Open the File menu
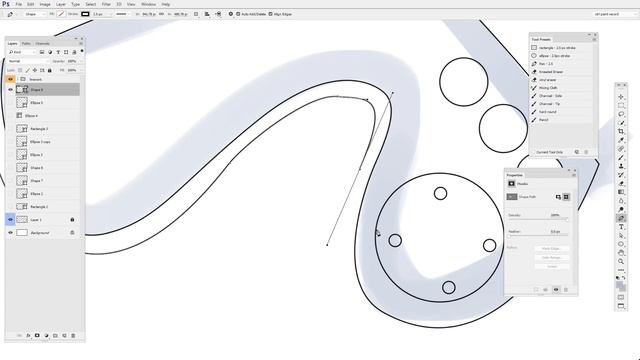This screenshot has height=360, width=640. coord(19,4)
